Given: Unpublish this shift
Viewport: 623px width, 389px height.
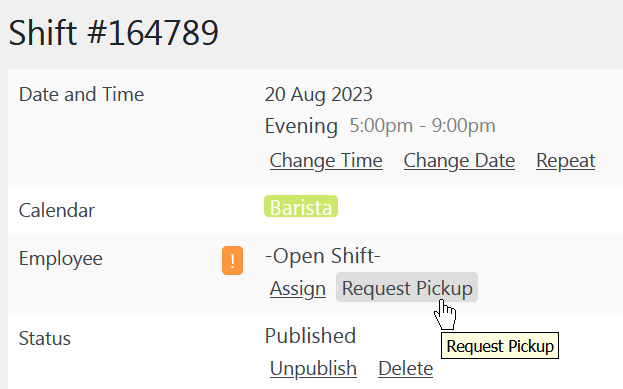Looking at the screenshot, I should click(313, 368).
